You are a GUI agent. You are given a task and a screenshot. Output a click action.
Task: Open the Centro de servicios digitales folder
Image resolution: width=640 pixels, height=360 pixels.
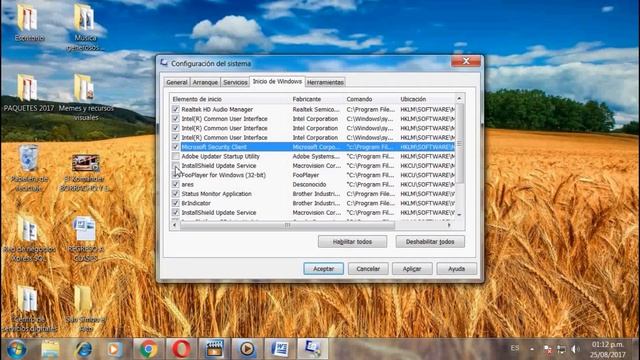(x=29, y=309)
